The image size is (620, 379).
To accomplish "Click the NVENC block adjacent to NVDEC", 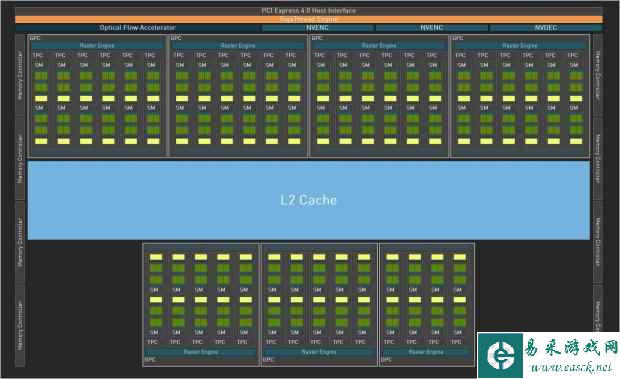I will coord(431,28).
